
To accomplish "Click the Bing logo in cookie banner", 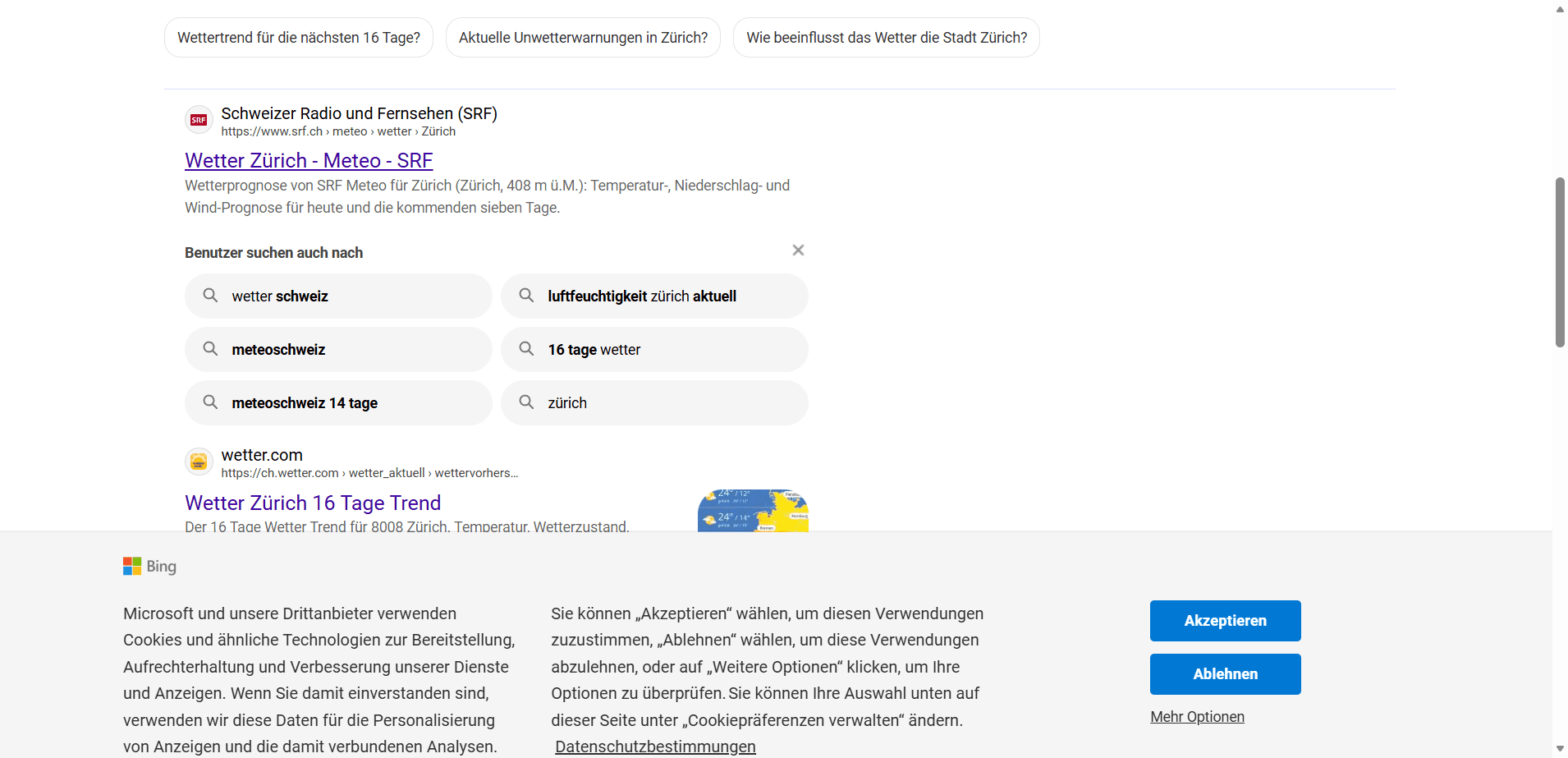I will [149, 566].
